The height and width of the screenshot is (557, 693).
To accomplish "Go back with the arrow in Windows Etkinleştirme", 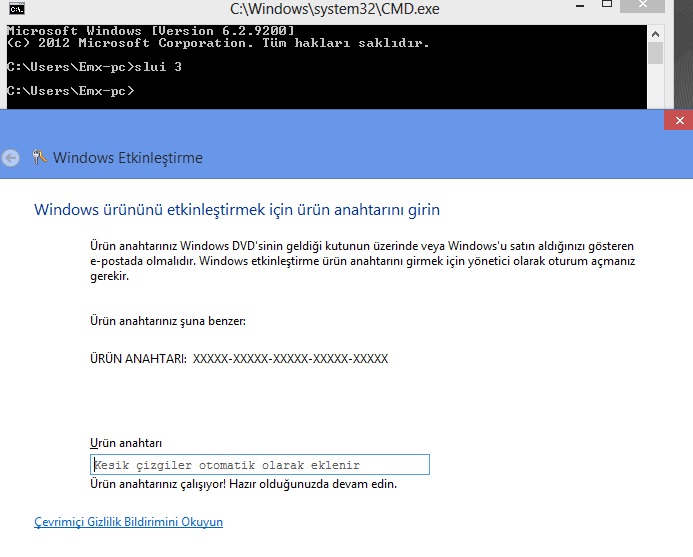I will 10,158.
